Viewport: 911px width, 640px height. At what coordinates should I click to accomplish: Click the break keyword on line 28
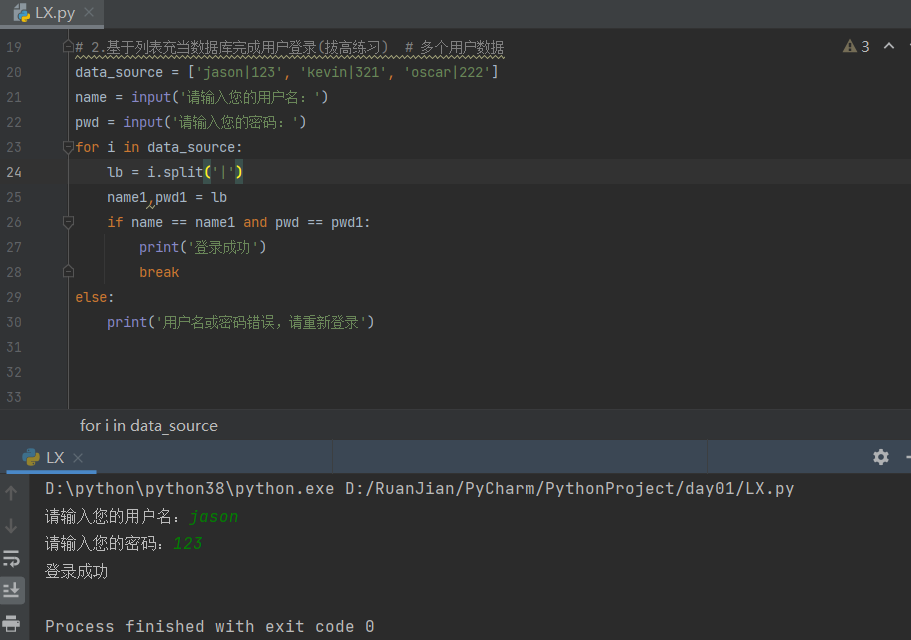(159, 272)
